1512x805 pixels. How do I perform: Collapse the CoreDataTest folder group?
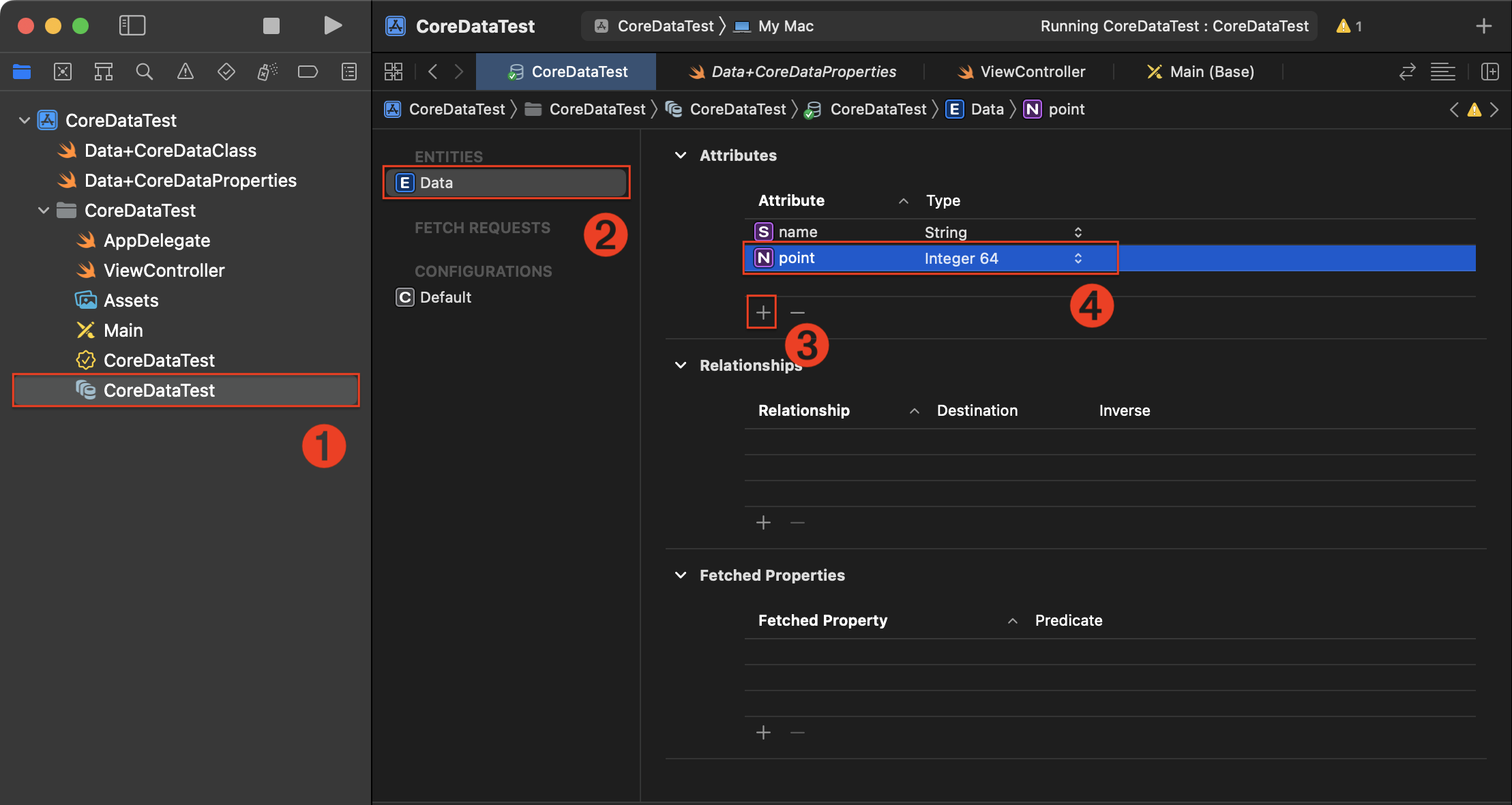coord(44,211)
